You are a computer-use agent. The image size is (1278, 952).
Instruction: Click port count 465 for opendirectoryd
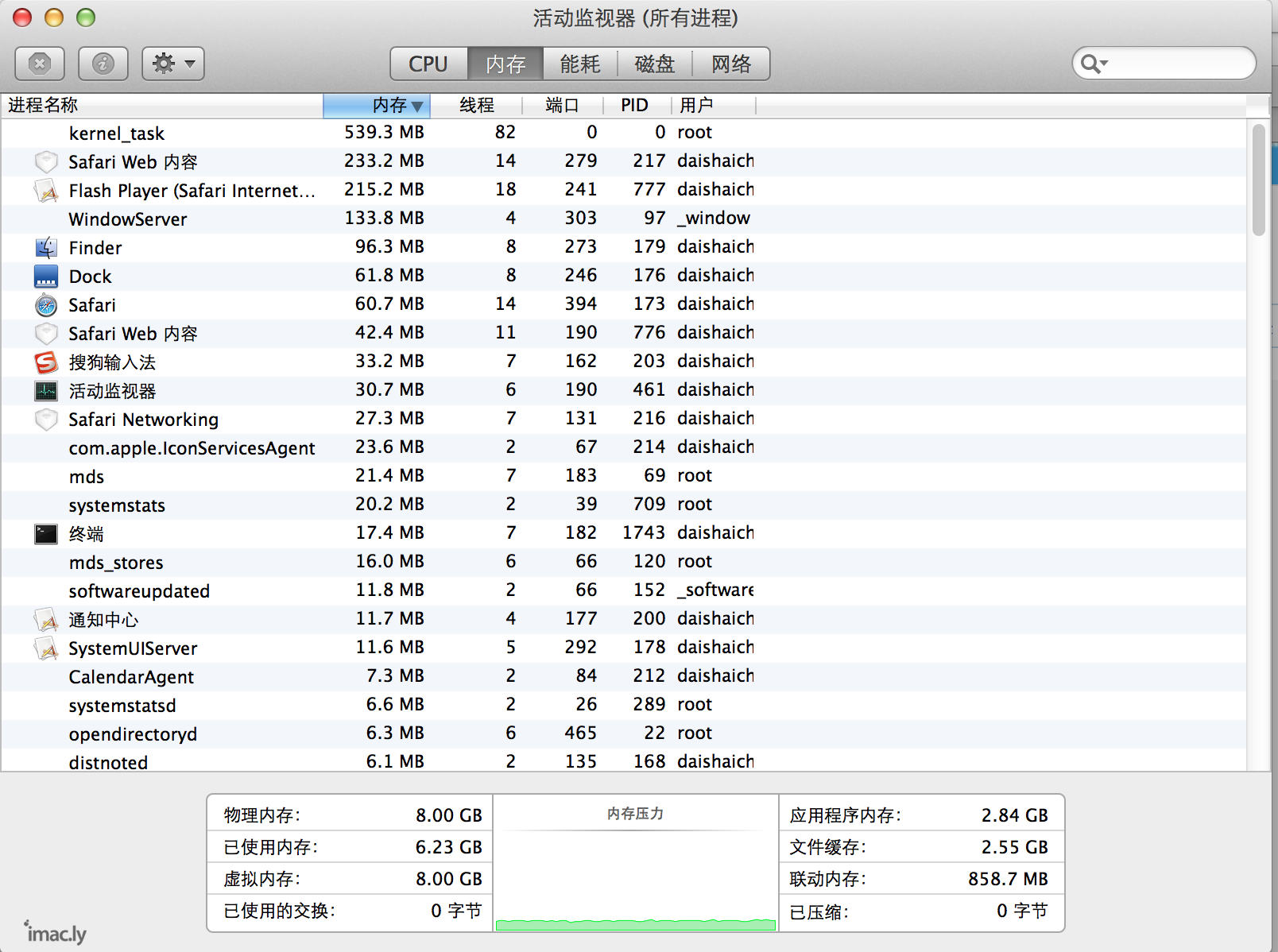point(580,733)
